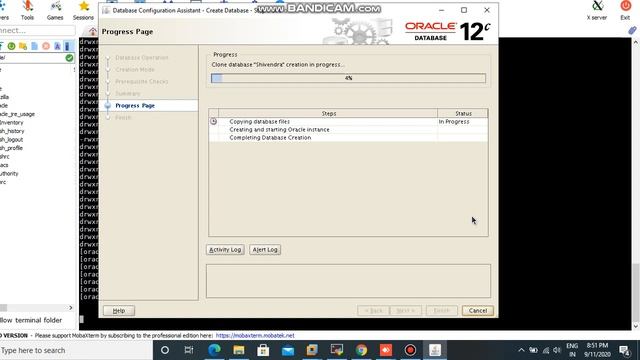Click the Bandicam record icon in taskbar
This screenshot has height=360, width=640.
410,350
